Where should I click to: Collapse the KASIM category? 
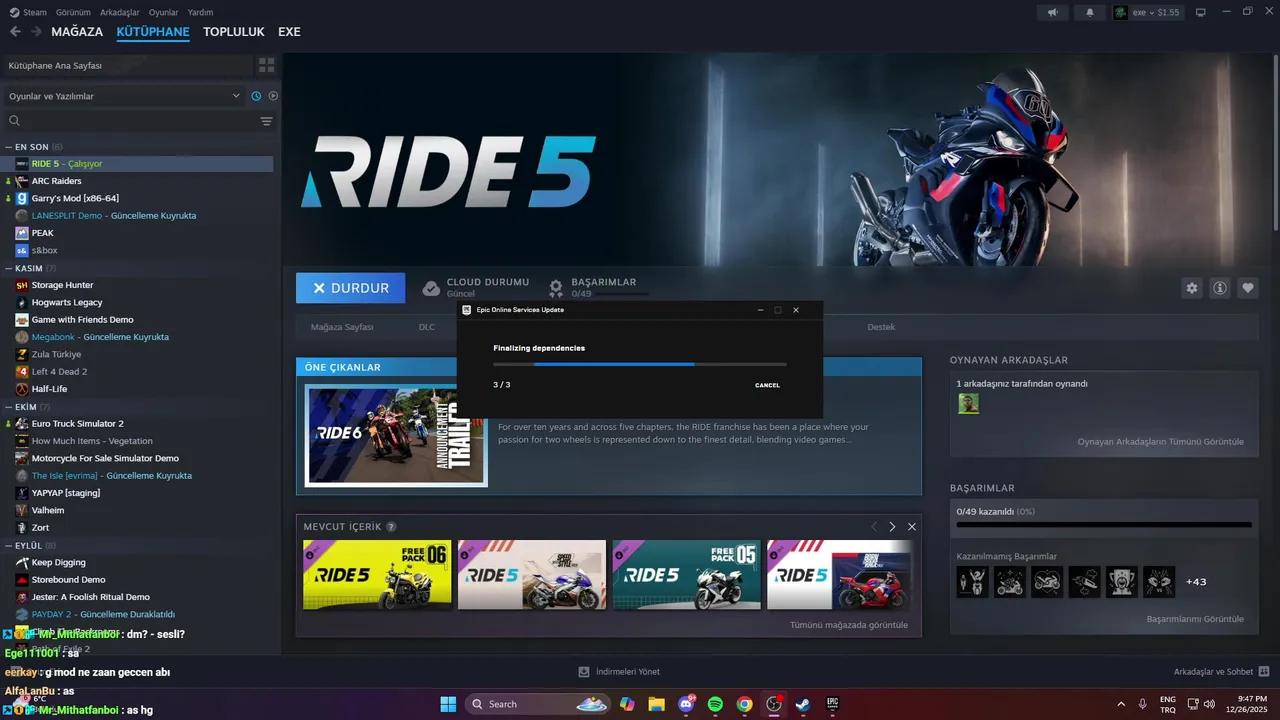click(9, 268)
